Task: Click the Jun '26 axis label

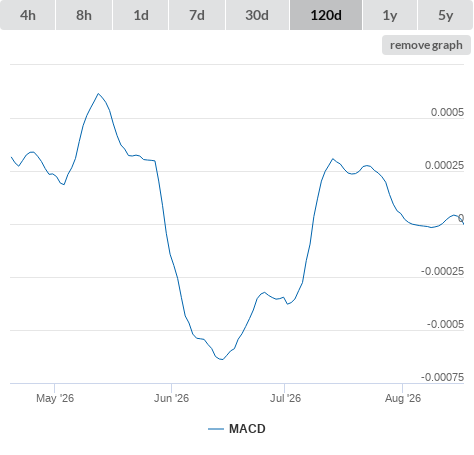Action: (171, 398)
